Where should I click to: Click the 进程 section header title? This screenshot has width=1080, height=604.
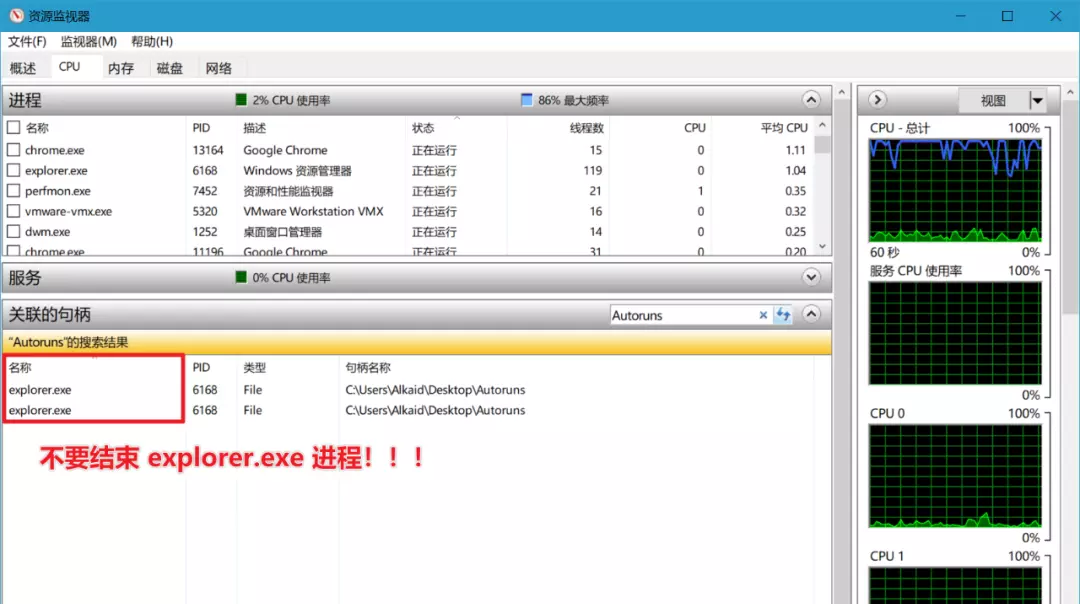(x=25, y=101)
